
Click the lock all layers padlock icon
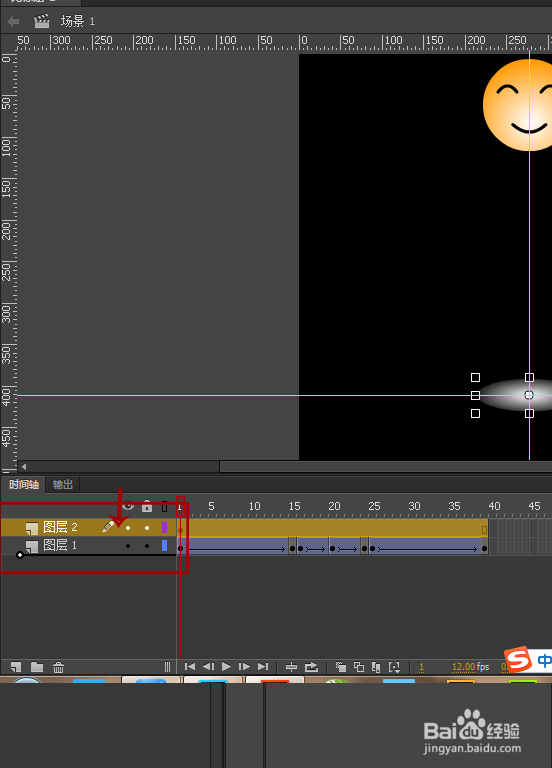147,506
